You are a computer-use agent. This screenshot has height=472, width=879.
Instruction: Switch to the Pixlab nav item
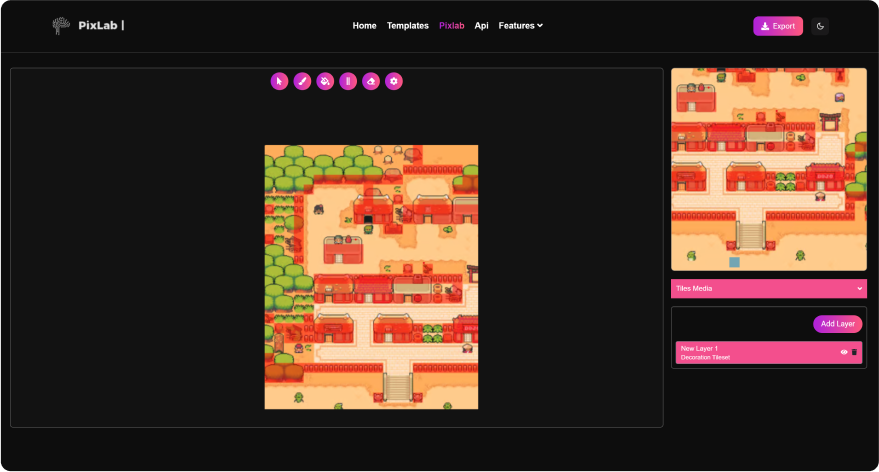click(451, 26)
